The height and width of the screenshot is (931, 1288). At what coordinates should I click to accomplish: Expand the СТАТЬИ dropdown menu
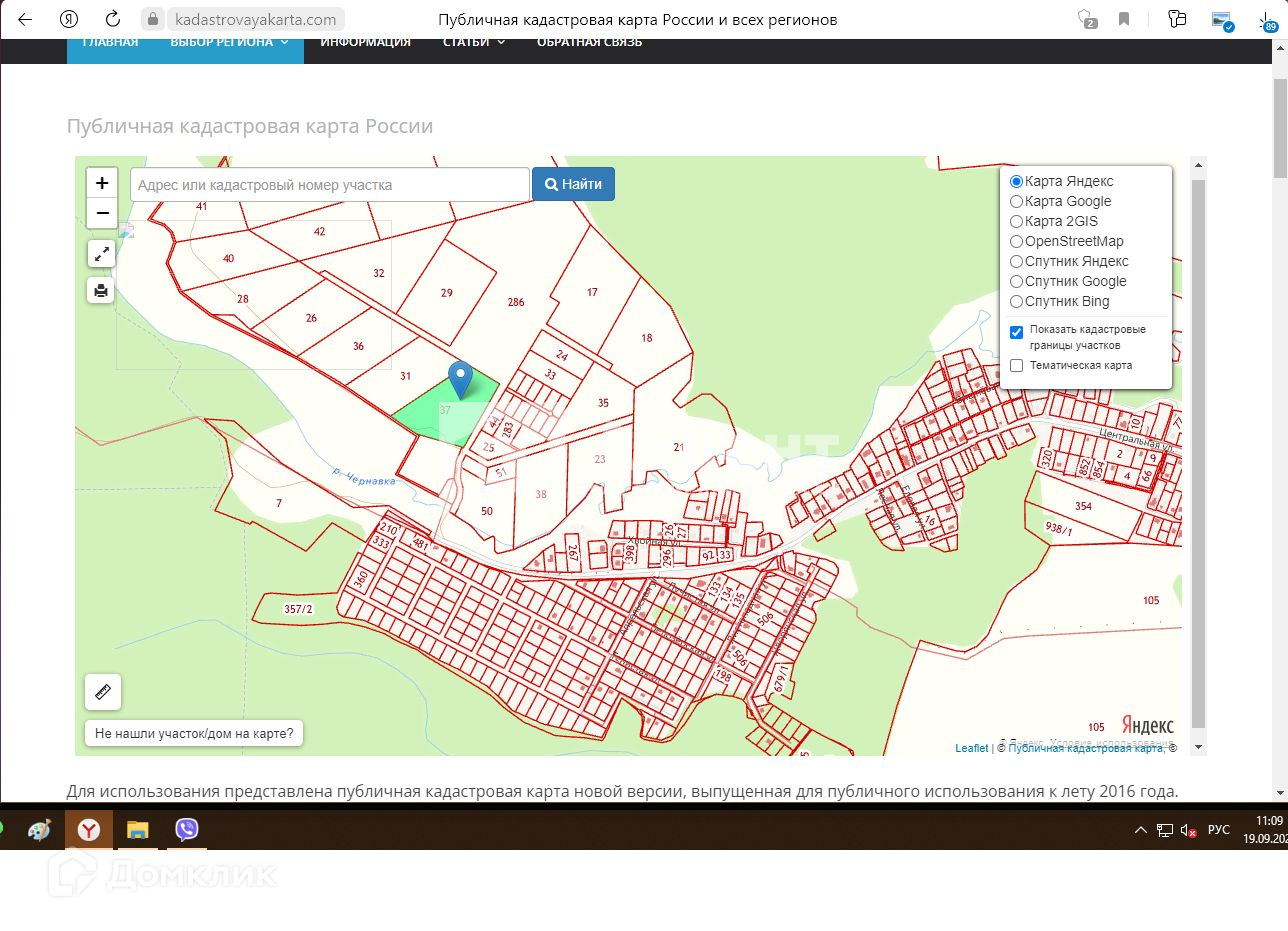pos(473,42)
